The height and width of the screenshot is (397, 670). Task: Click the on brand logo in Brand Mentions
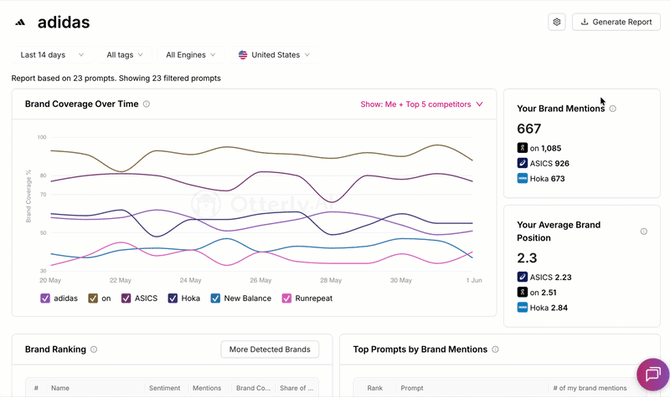[522, 148]
